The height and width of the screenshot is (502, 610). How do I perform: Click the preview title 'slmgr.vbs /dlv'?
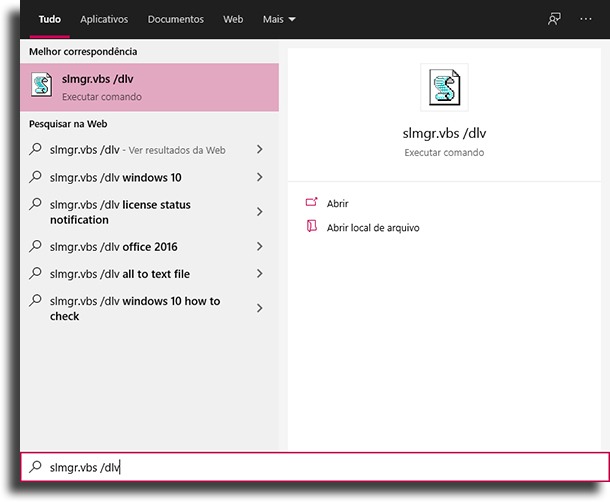(x=444, y=133)
